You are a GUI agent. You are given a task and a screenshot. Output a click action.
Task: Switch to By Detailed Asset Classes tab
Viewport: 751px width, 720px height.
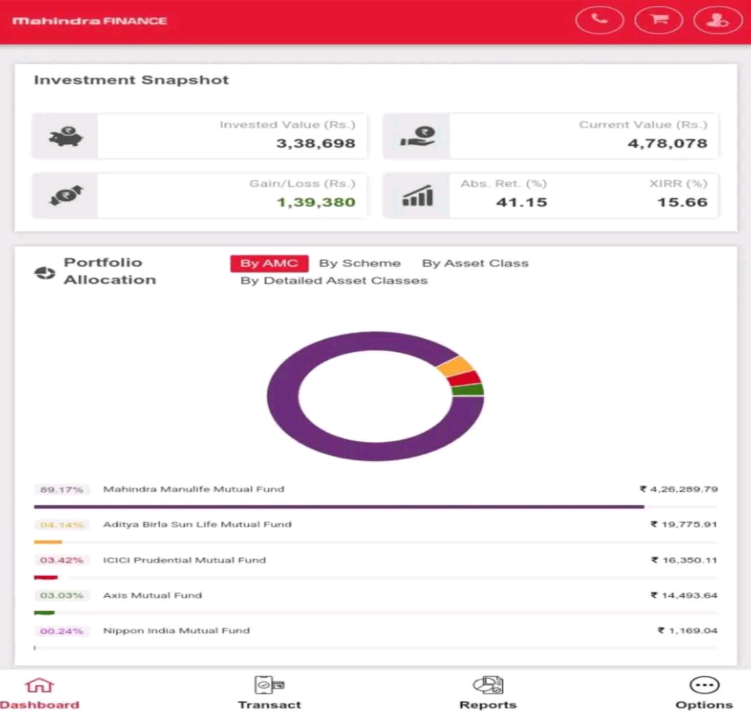pyautogui.click(x=334, y=281)
